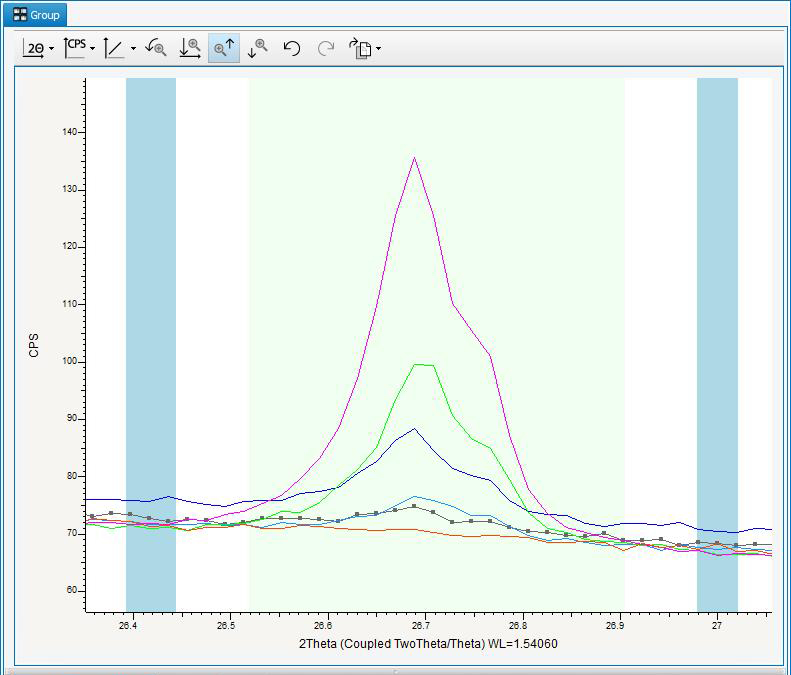Toggle the highlighted zoom up magnifier tool

[x=224, y=48]
